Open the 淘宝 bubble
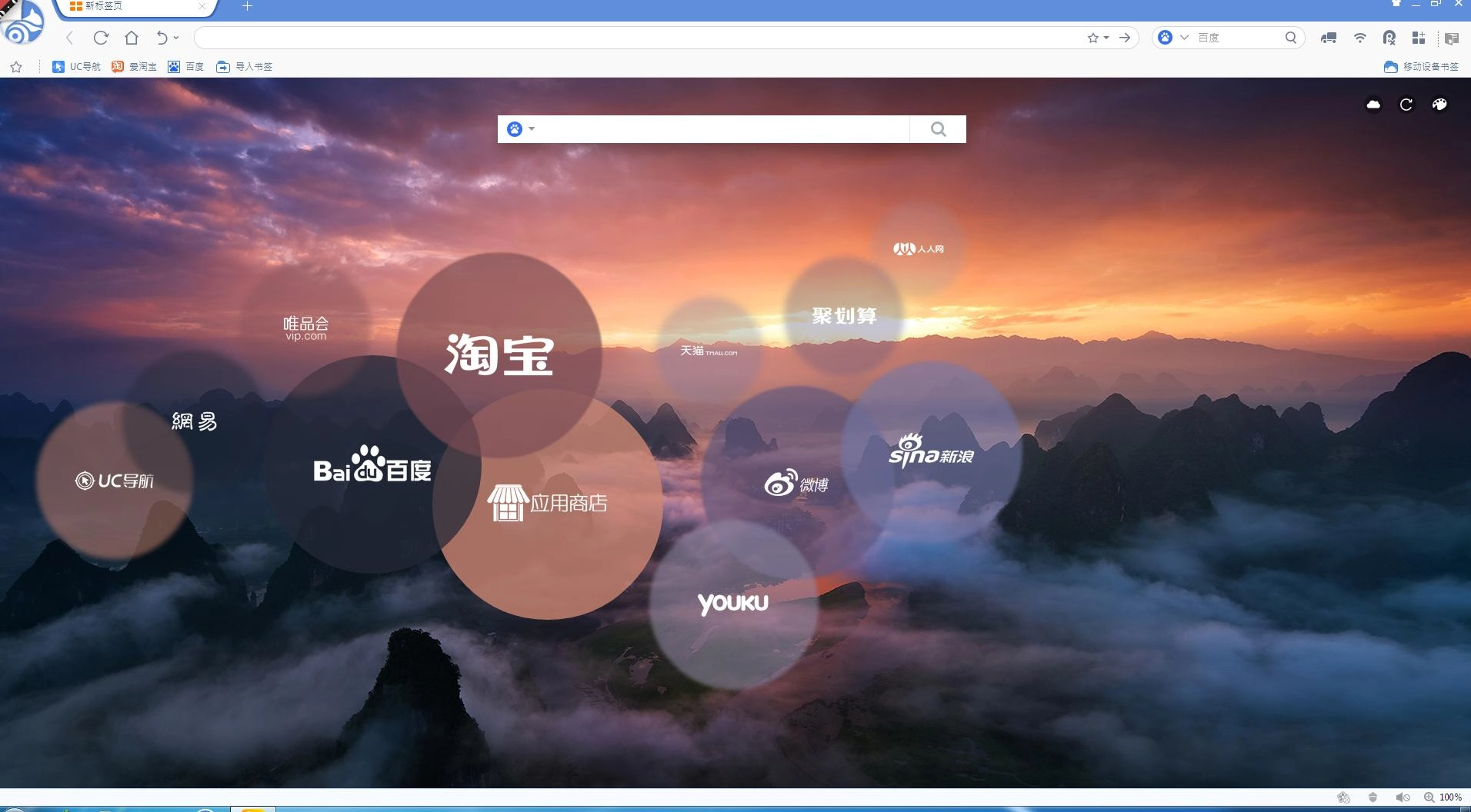Screen dimensions: 1471x812 click(x=499, y=355)
